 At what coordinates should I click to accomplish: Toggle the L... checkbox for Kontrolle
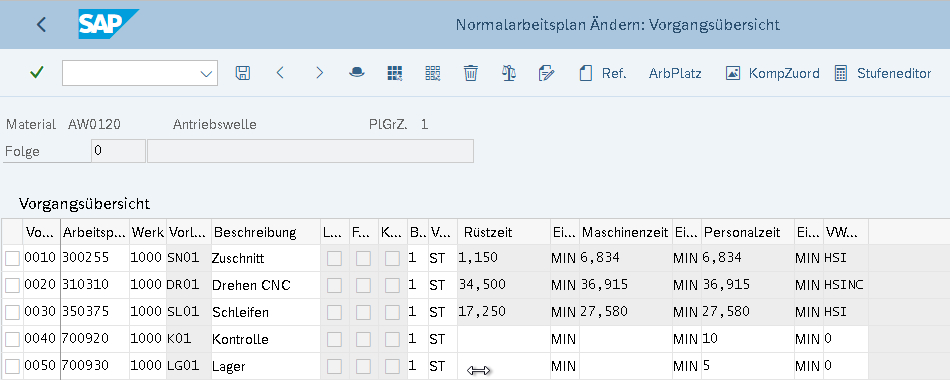[334, 339]
